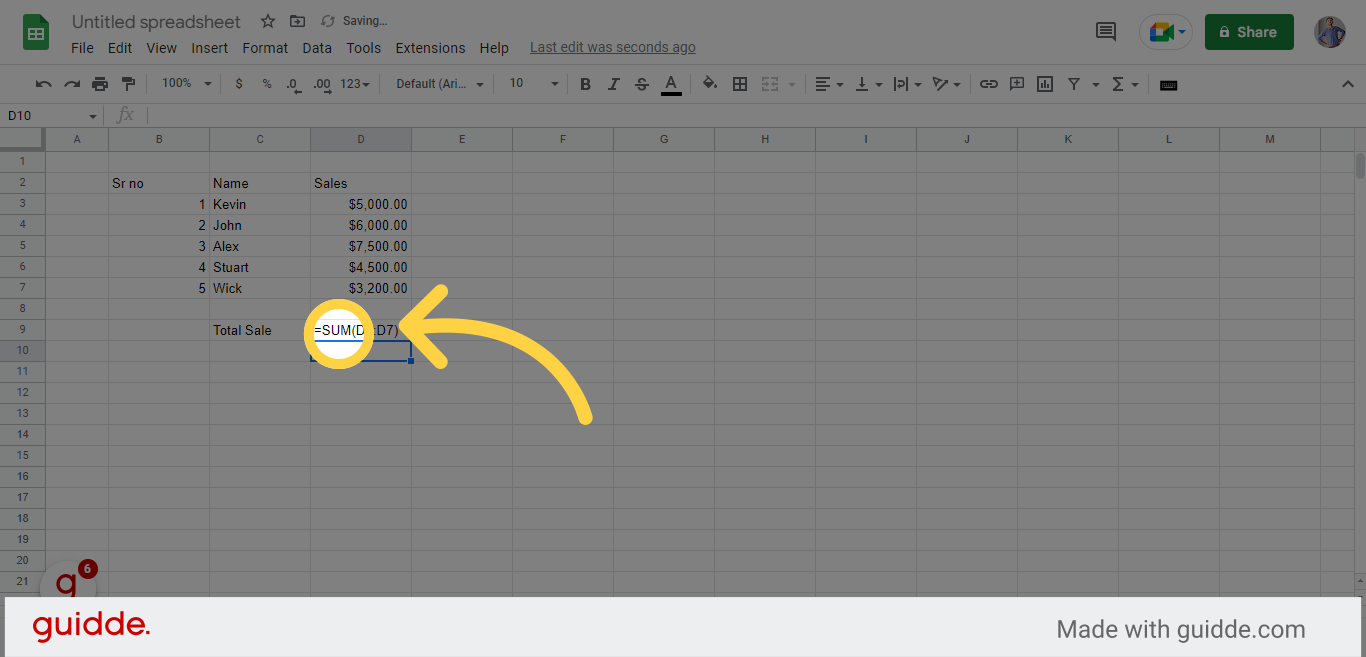Toggle strikethrough formatting
The width and height of the screenshot is (1366, 657).
(641, 84)
